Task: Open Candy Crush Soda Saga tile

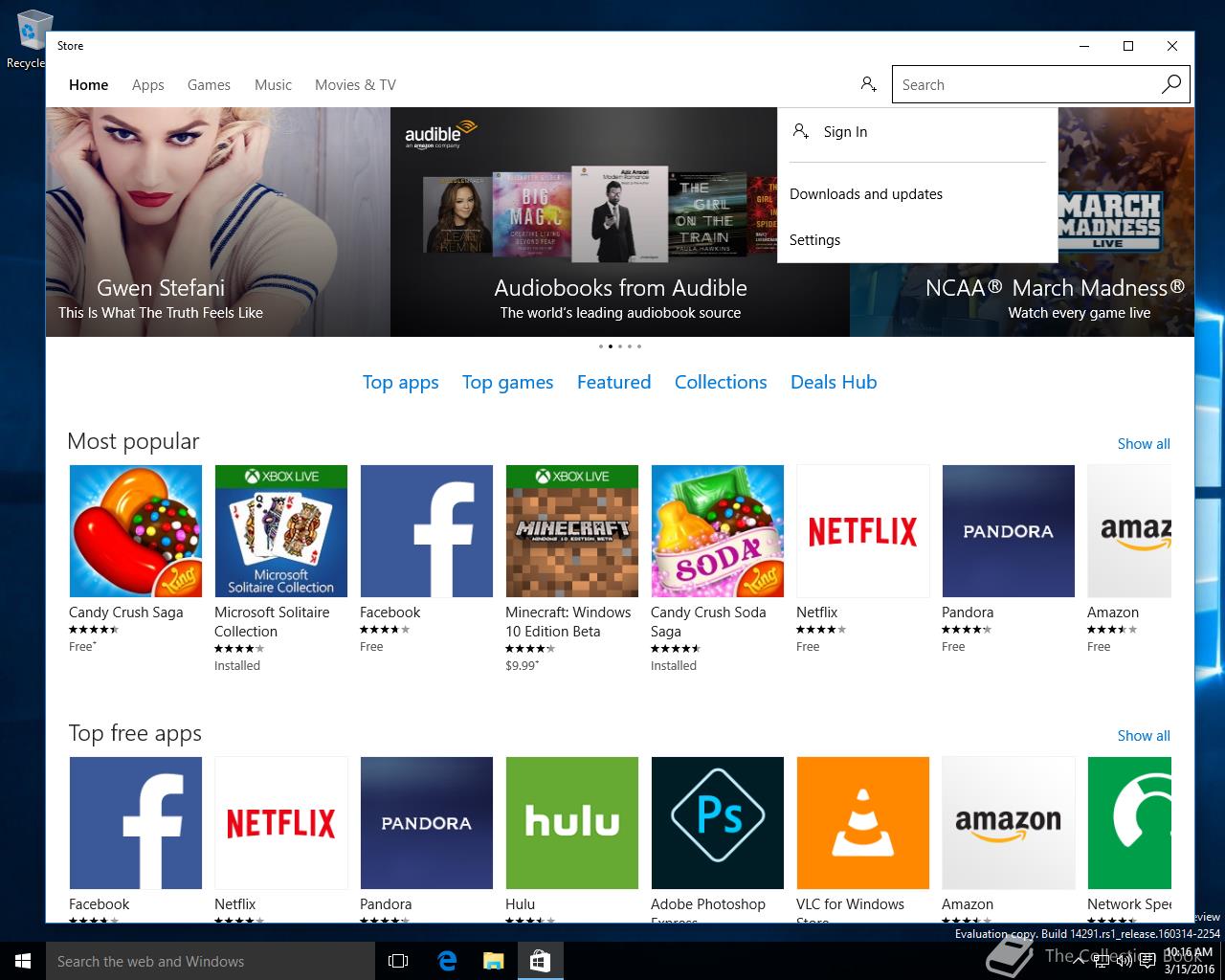Action: tap(718, 531)
